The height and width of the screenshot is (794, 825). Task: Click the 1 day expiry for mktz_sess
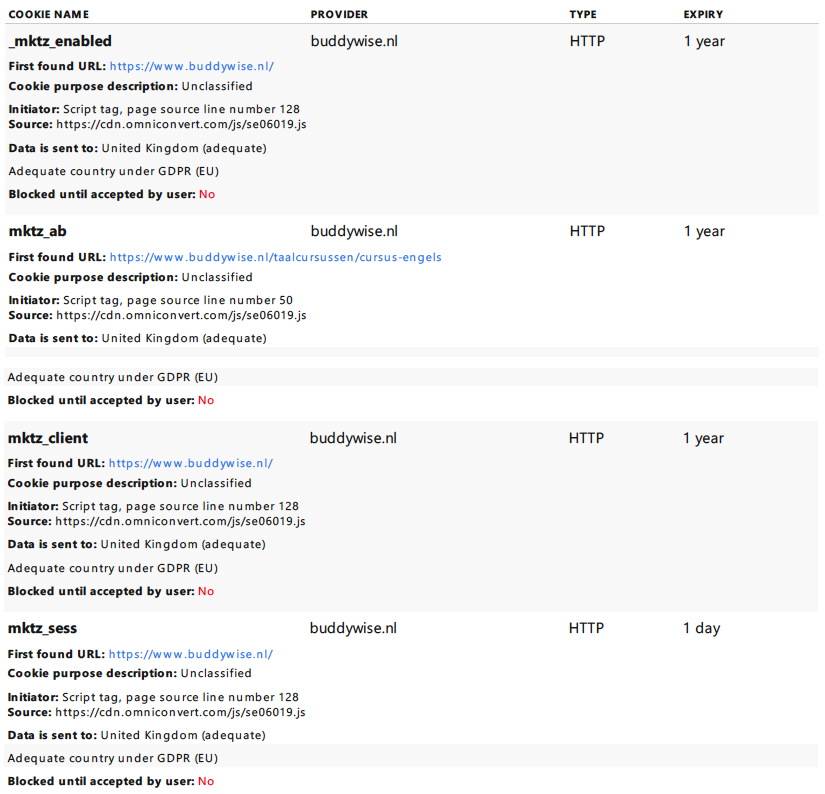click(x=701, y=628)
